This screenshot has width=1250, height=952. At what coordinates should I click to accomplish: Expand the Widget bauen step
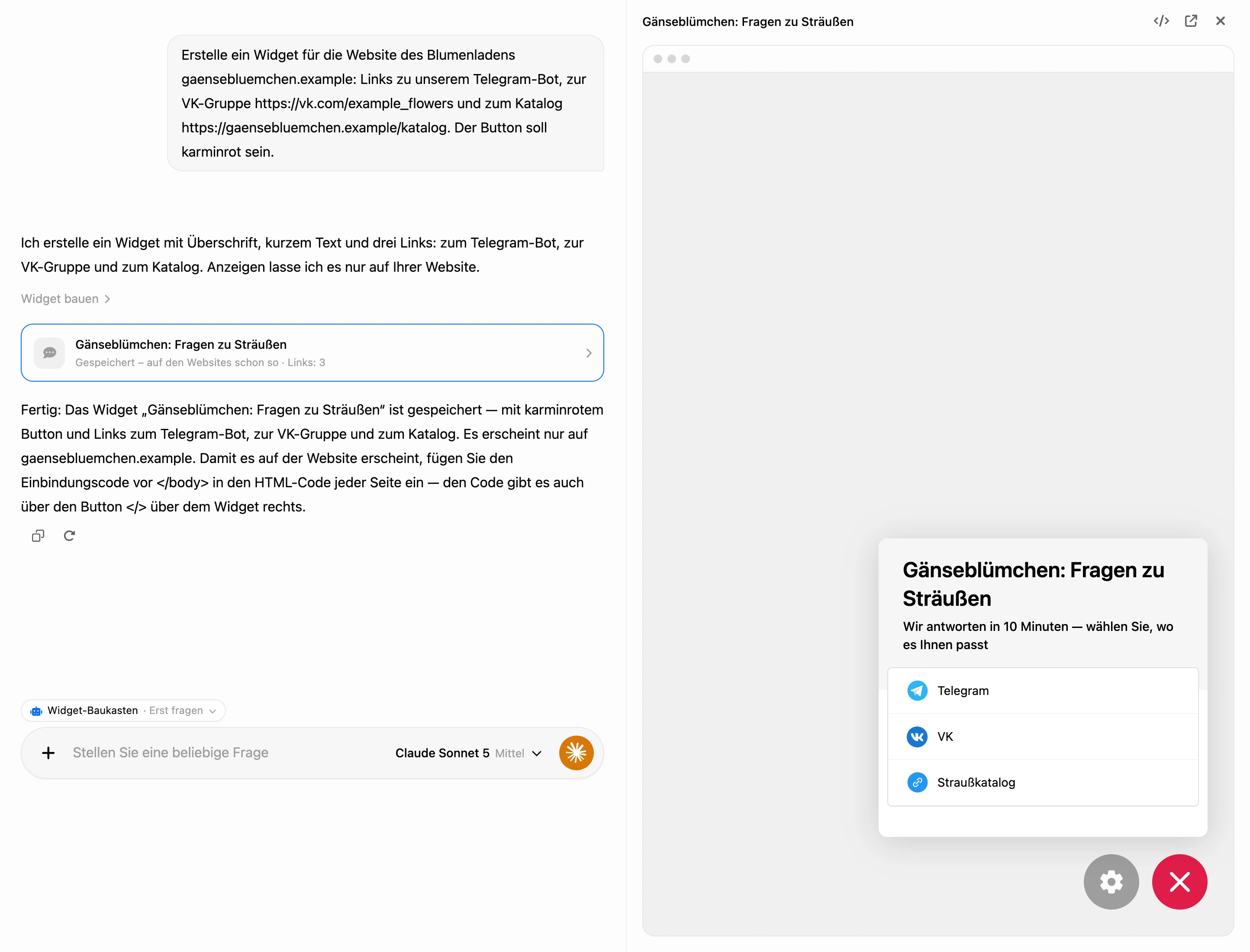tap(66, 299)
